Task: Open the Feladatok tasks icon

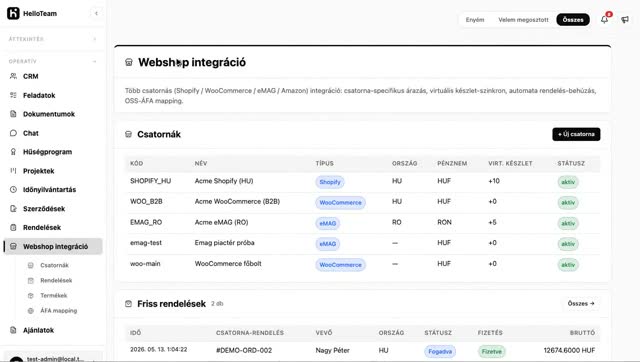Action: 13,95
